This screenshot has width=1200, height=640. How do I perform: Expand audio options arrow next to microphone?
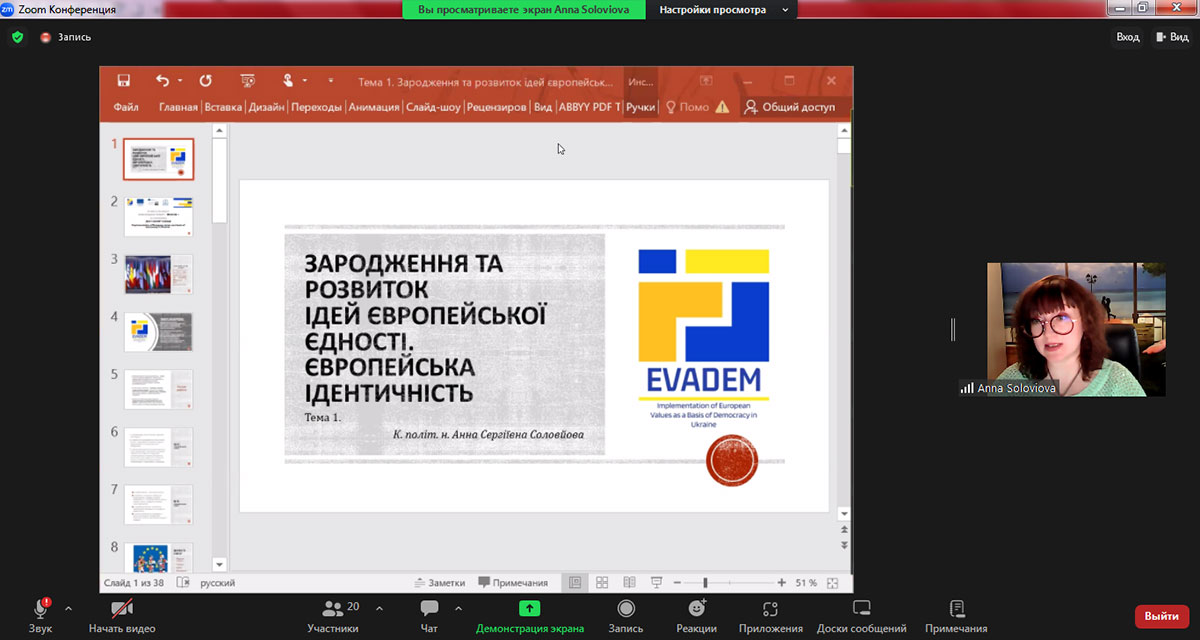point(68,607)
